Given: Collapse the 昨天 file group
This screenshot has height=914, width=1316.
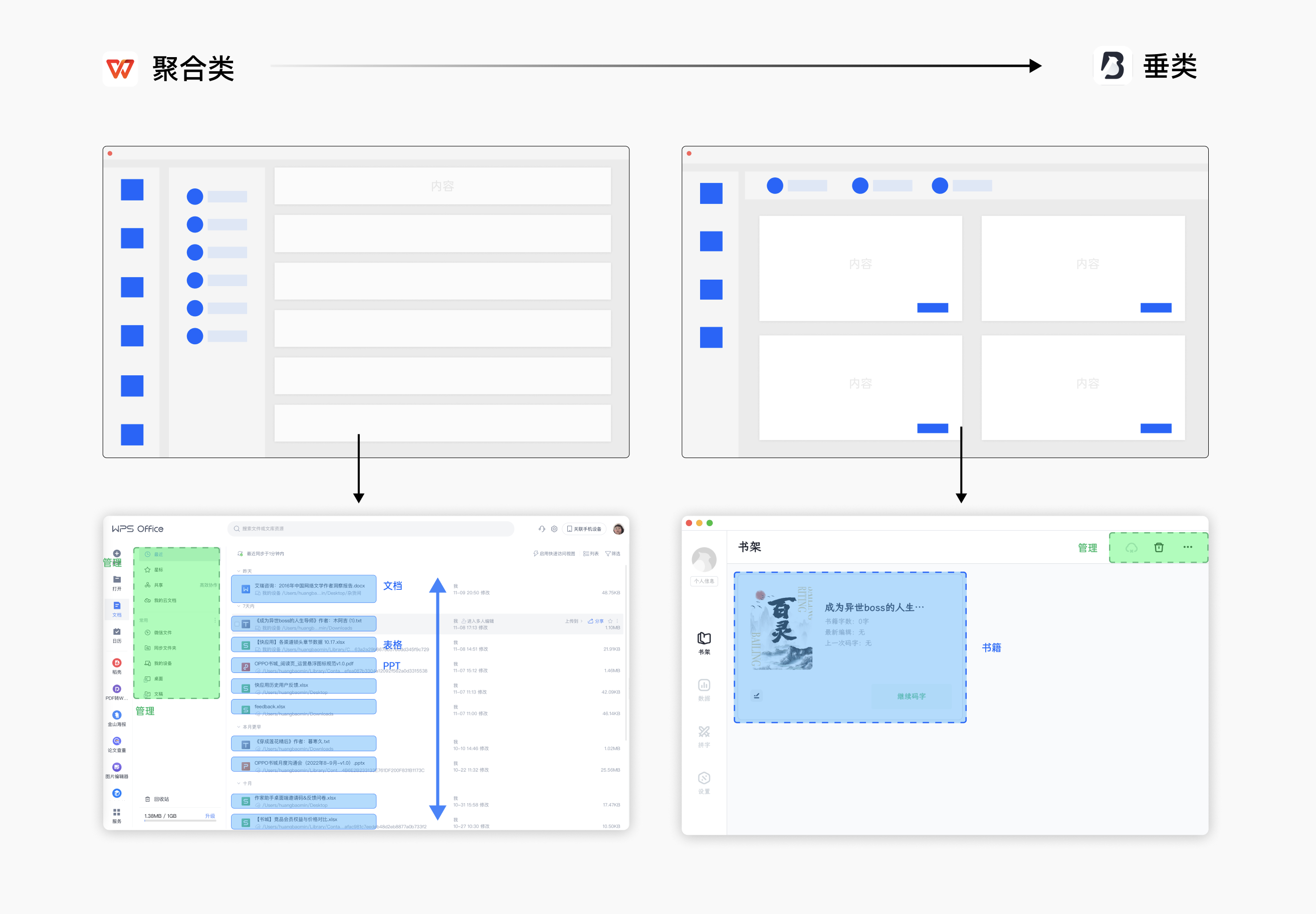Looking at the screenshot, I should [x=239, y=571].
